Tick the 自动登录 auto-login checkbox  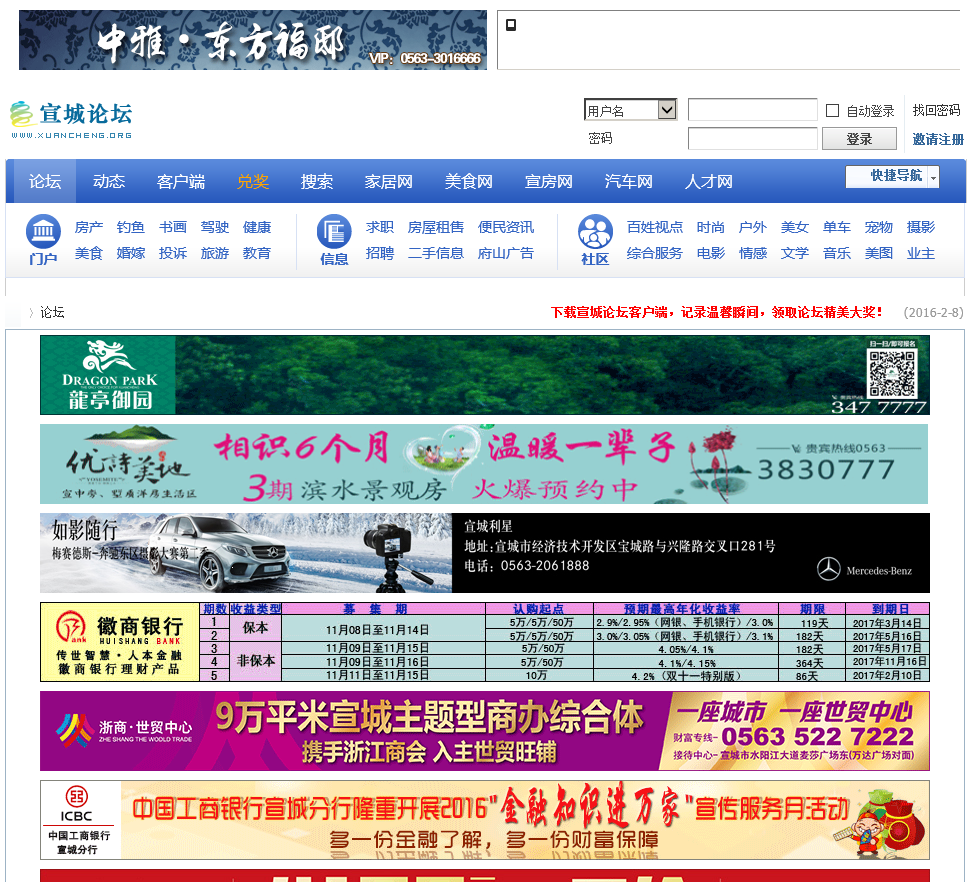[x=833, y=111]
